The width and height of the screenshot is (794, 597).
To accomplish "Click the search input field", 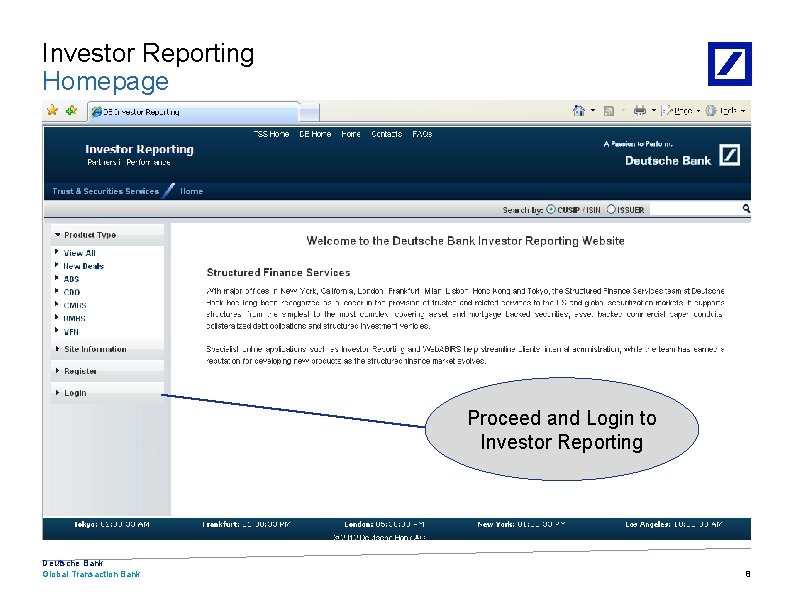I will [695, 209].
